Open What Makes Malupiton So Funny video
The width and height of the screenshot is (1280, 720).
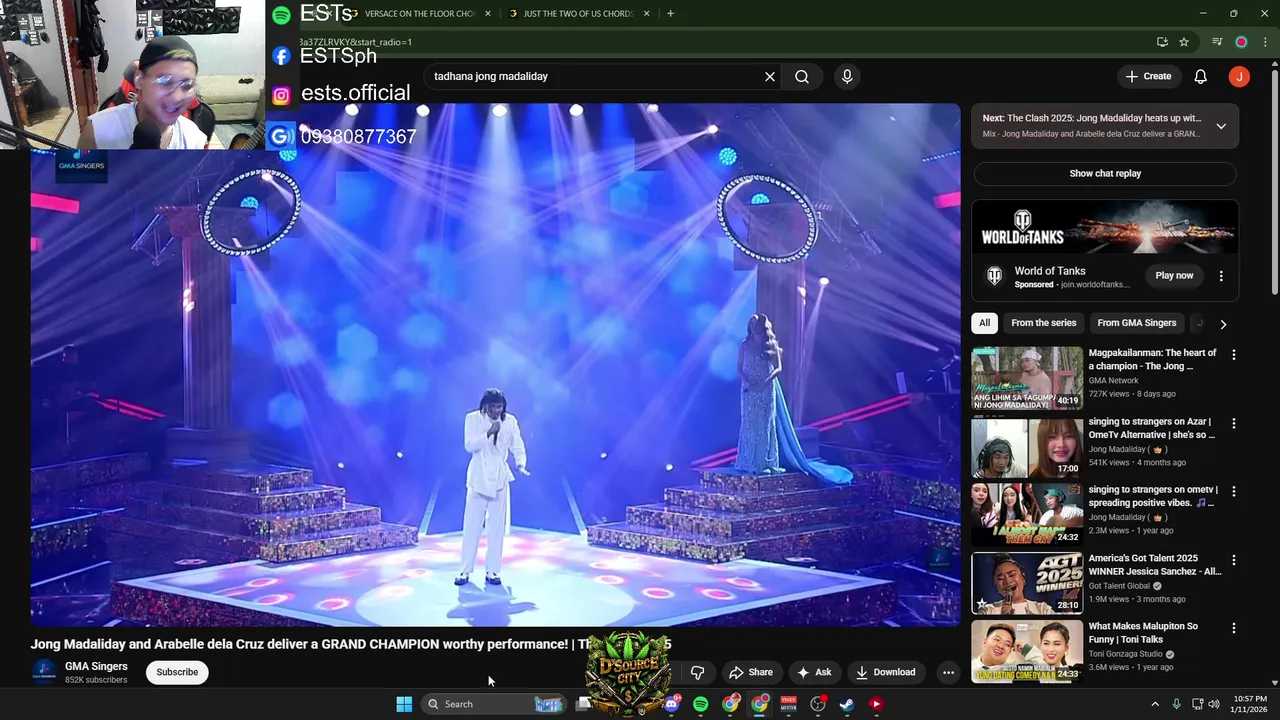tap(1143, 633)
